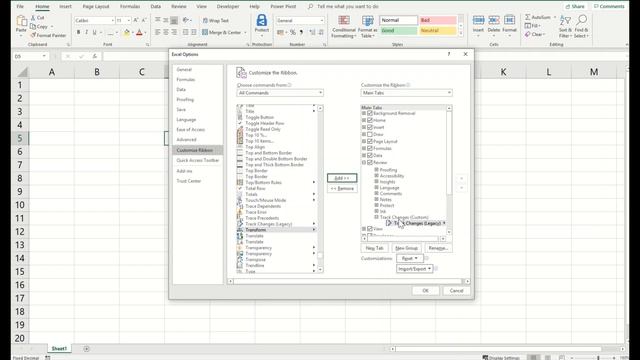Expand the Home tab node in Main Tabs
This screenshot has width=640, height=360.
point(364,120)
